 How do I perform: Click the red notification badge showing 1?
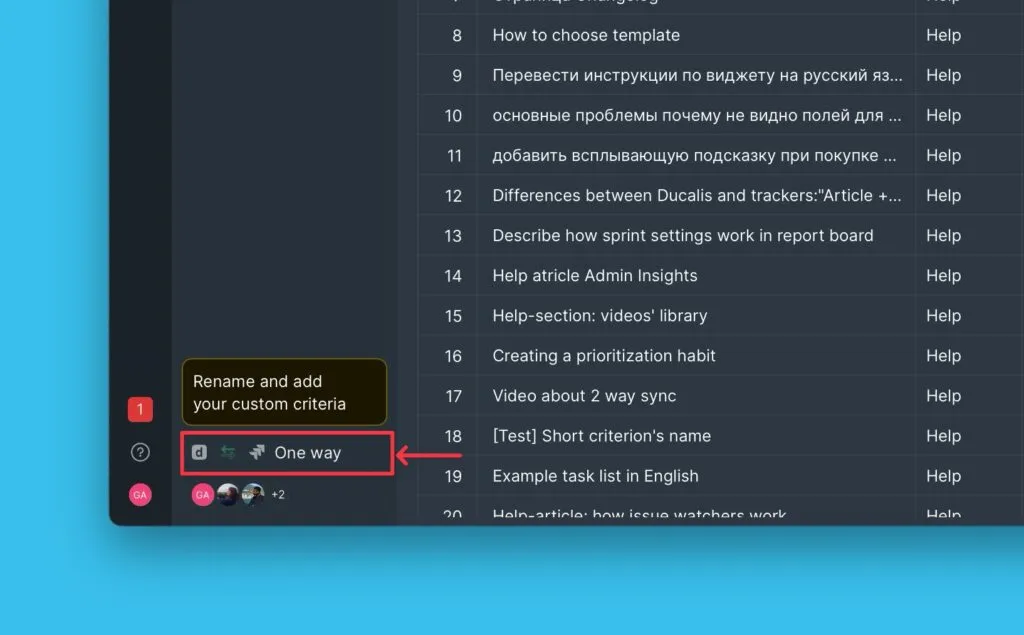140,409
